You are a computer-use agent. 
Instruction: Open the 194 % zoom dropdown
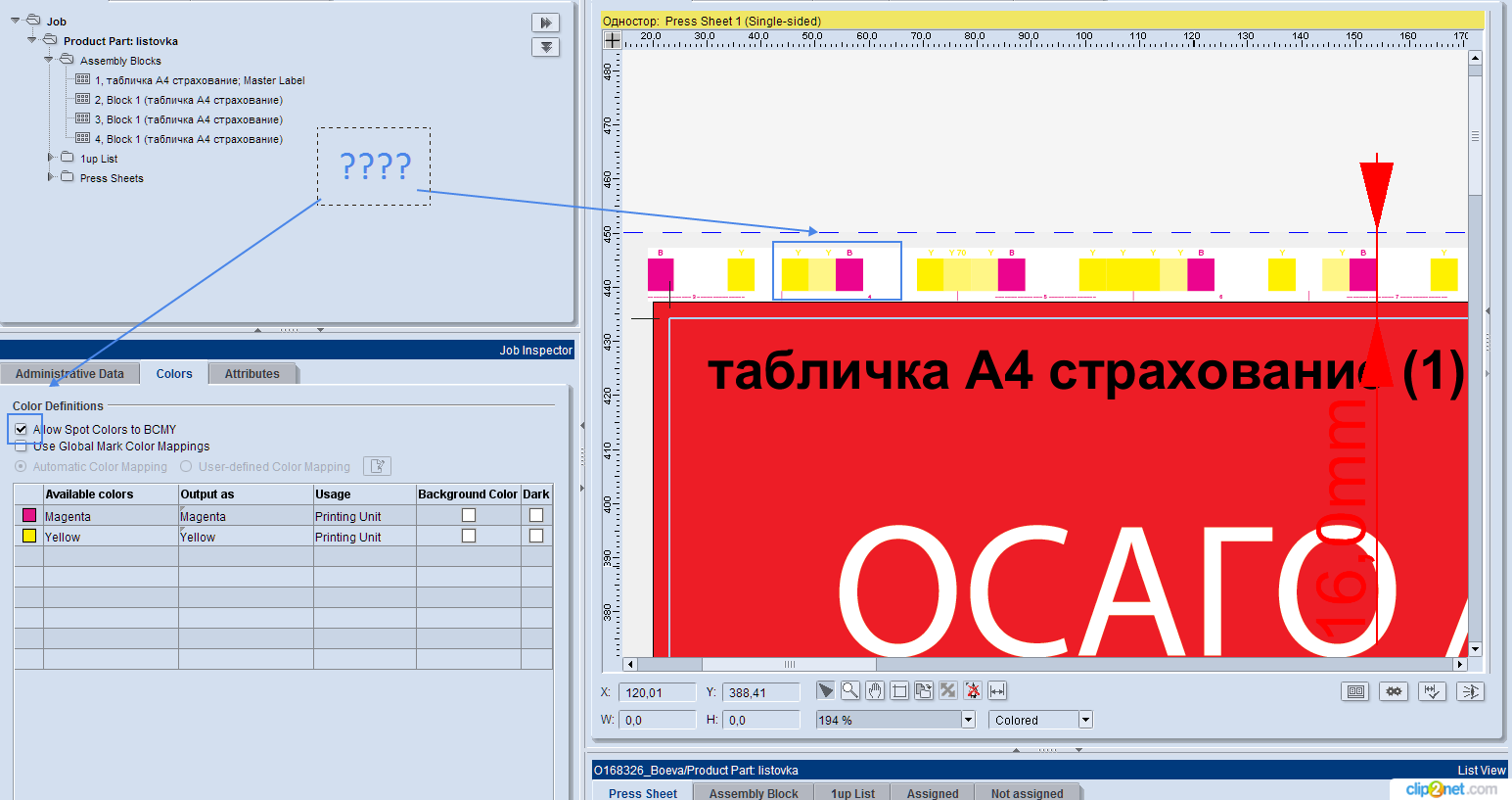(968, 720)
